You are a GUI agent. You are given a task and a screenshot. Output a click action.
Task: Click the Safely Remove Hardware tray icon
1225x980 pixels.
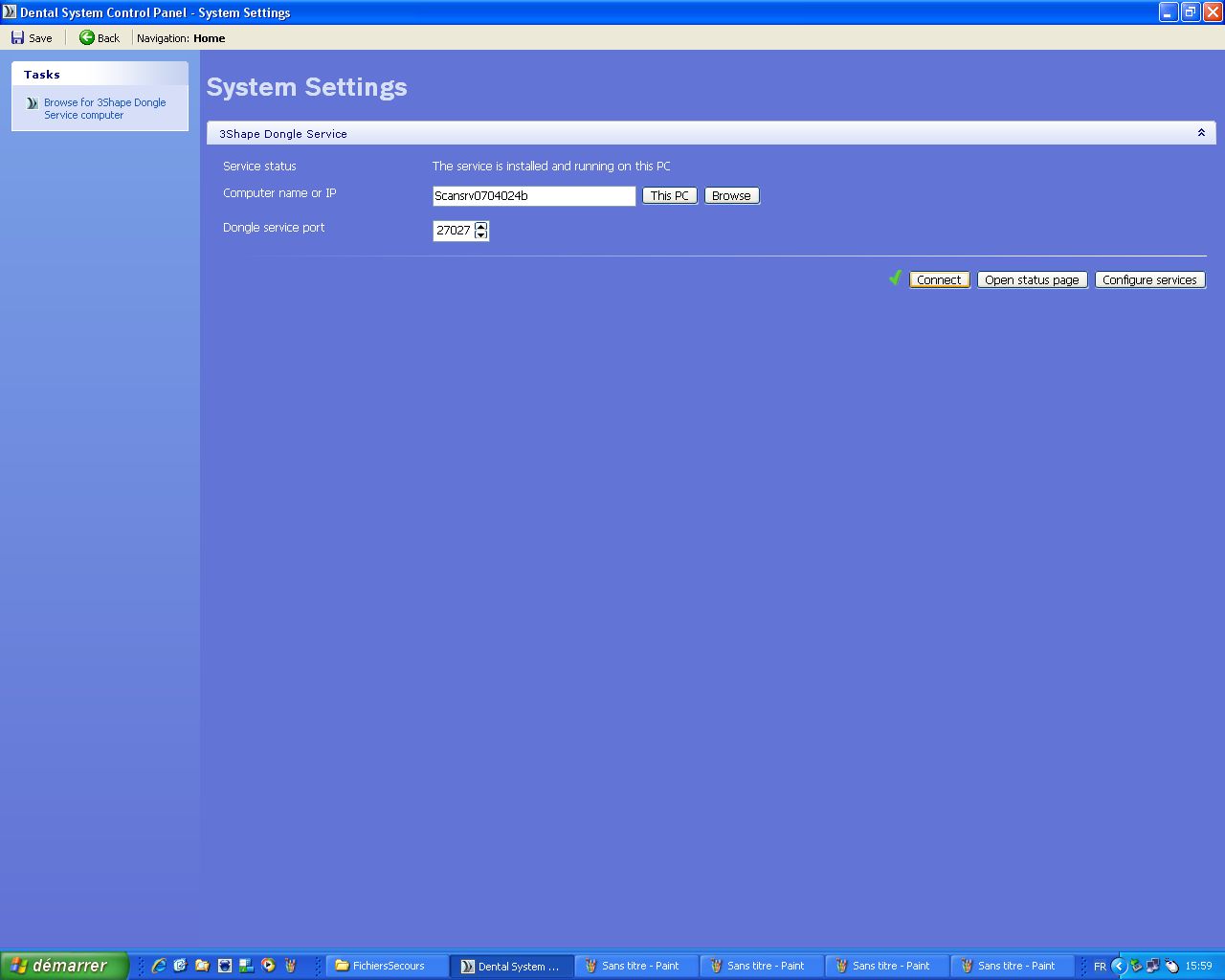[1136, 966]
